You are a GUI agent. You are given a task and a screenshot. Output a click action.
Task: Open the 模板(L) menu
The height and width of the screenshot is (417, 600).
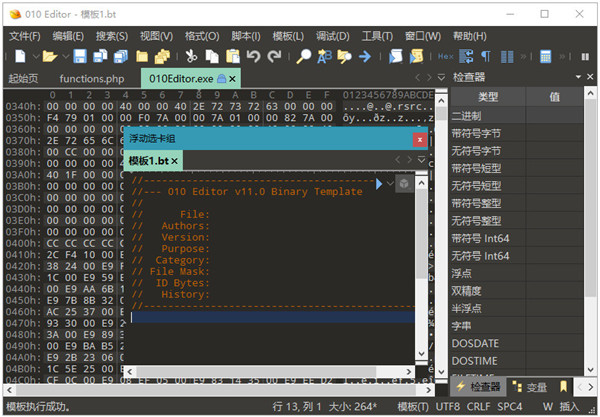tap(288, 35)
